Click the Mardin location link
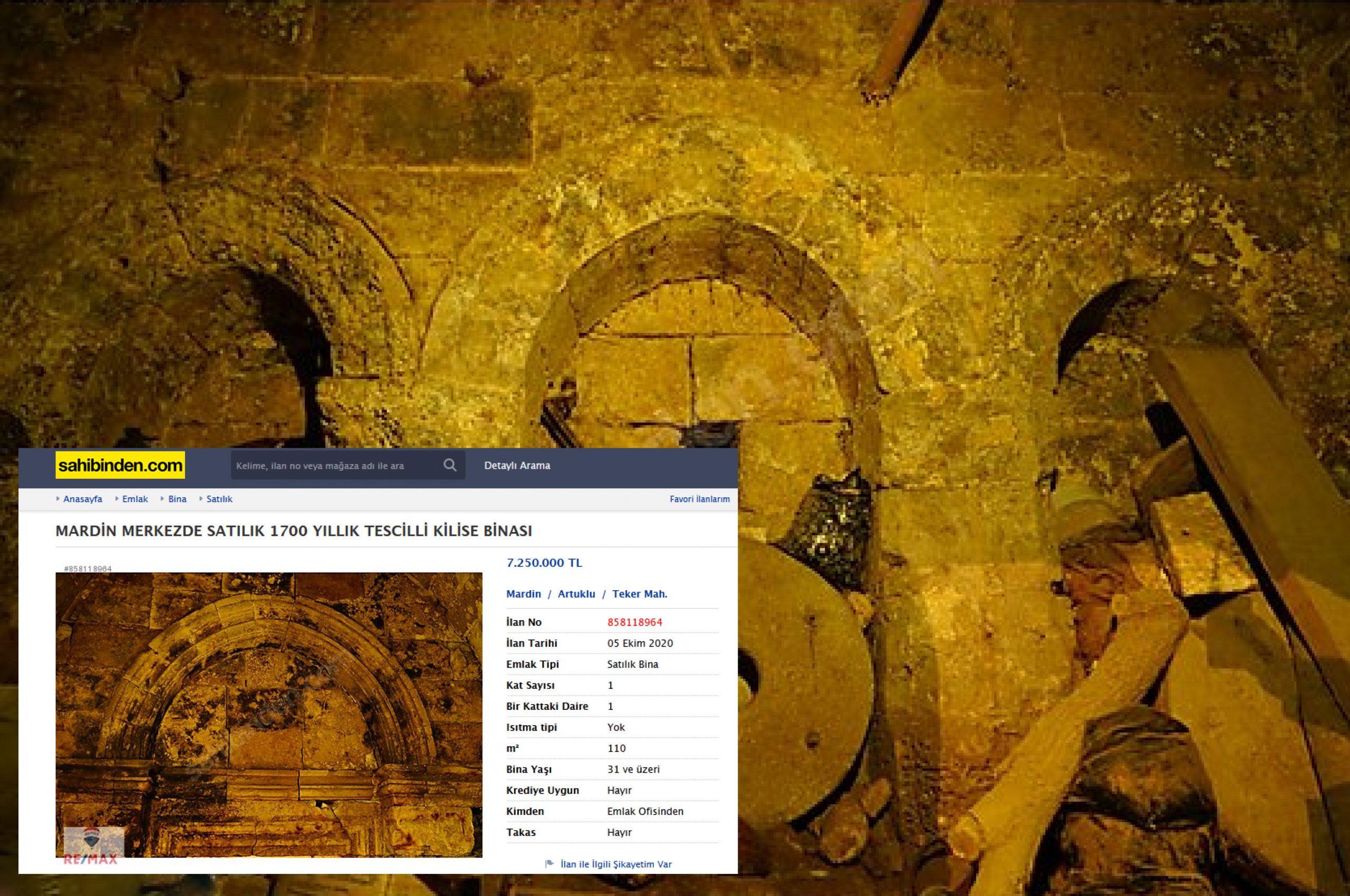1350x896 pixels. point(523,594)
